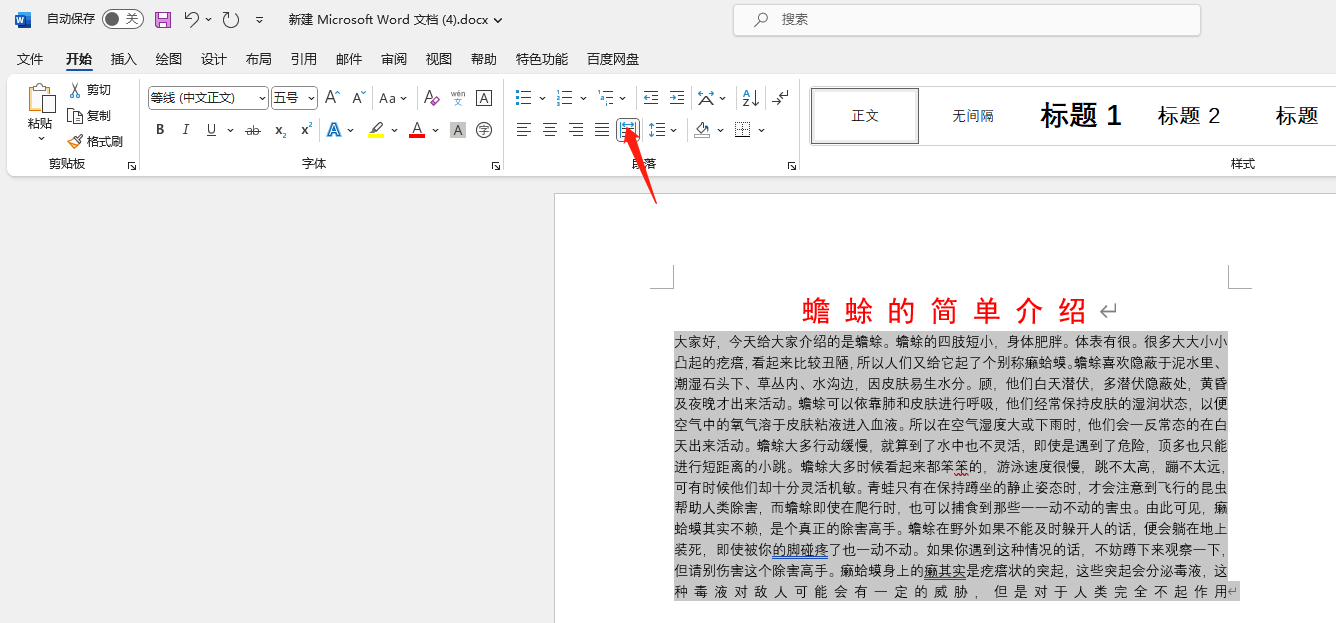
Task: Expand the line spacing options dropdown
Action: [672, 130]
